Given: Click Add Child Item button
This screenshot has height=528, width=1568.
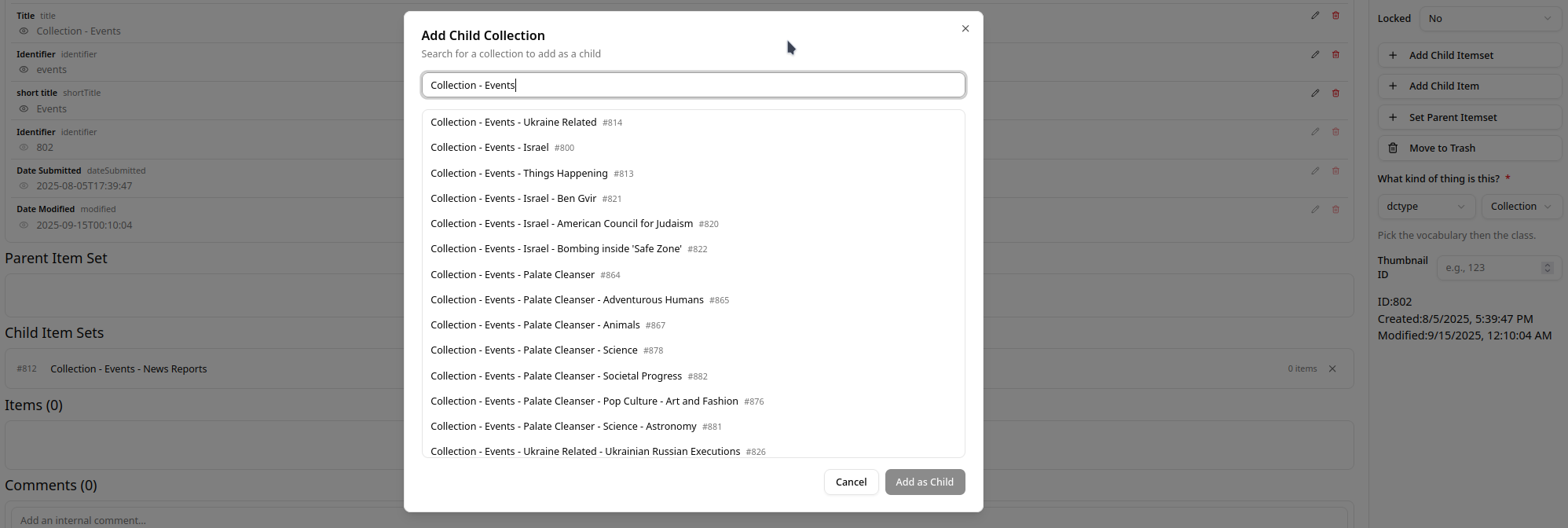Looking at the screenshot, I should [x=1470, y=86].
